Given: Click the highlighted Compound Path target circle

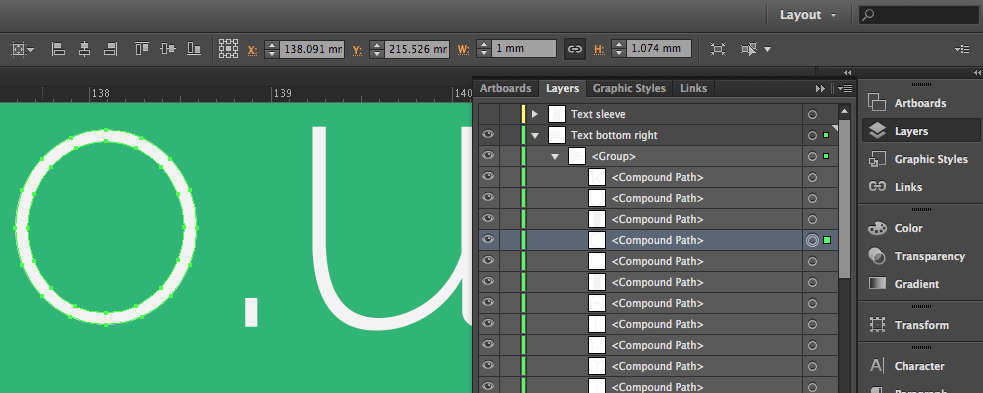Looking at the screenshot, I should coord(812,240).
